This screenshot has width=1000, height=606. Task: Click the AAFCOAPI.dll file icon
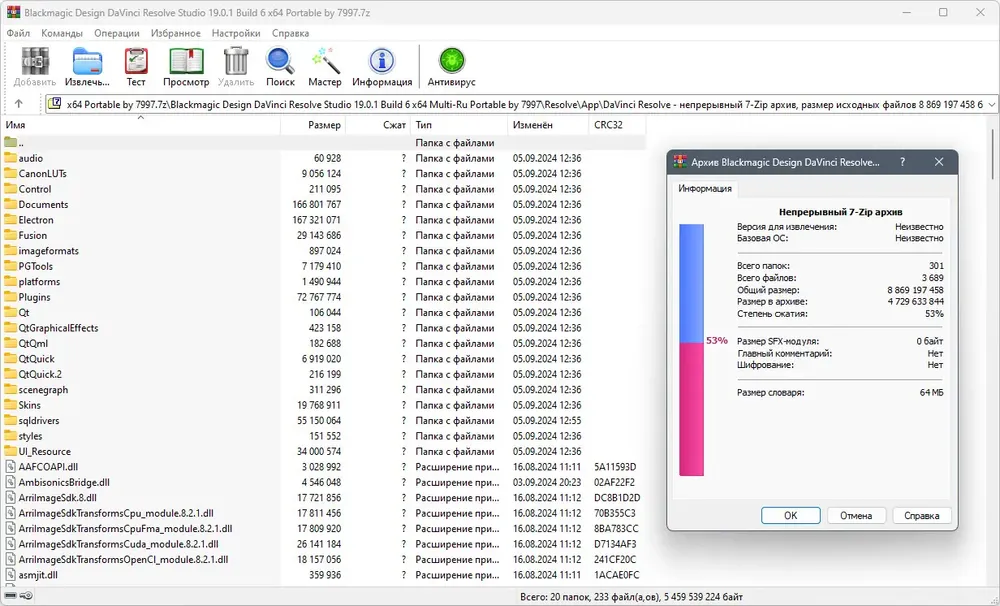coord(10,467)
